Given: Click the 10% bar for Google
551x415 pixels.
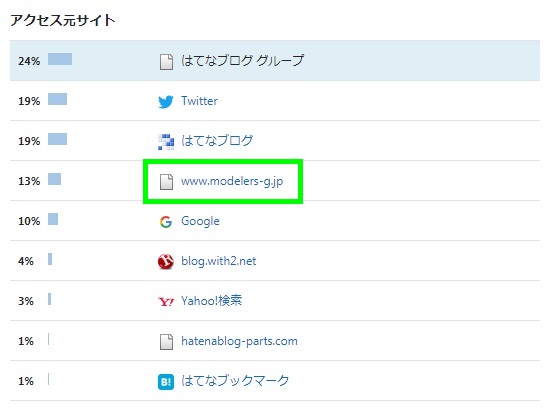Looking at the screenshot, I should (53, 219).
